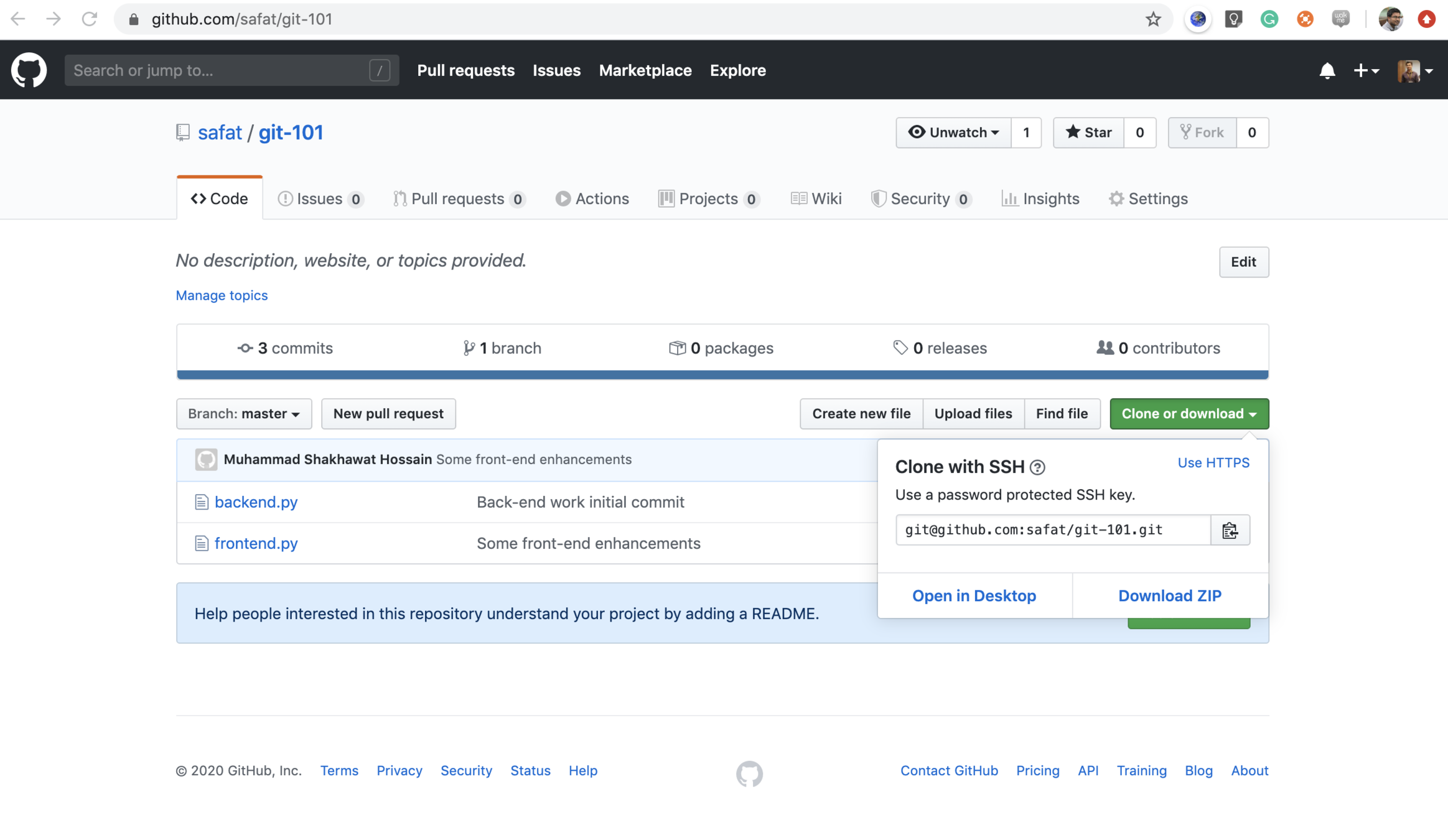
Task: Click the help icon beside Clone with SSH
Action: (x=1037, y=467)
